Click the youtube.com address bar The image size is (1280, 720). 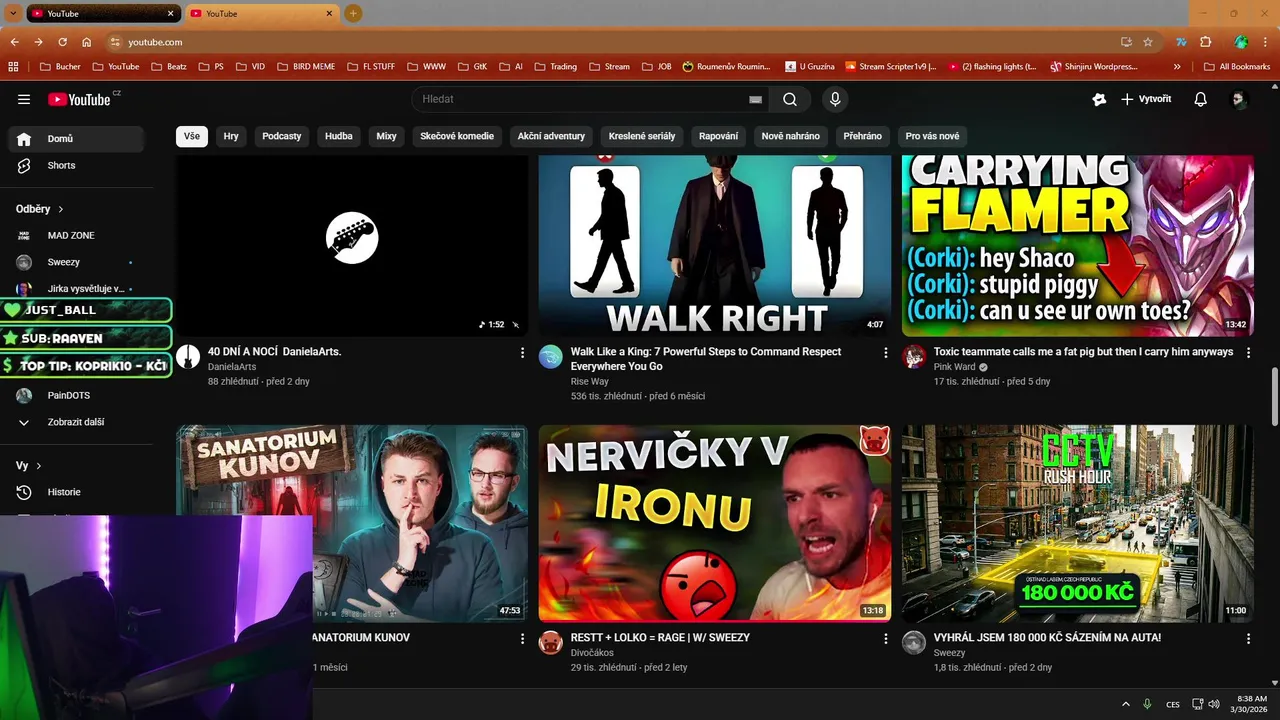tap(610, 42)
